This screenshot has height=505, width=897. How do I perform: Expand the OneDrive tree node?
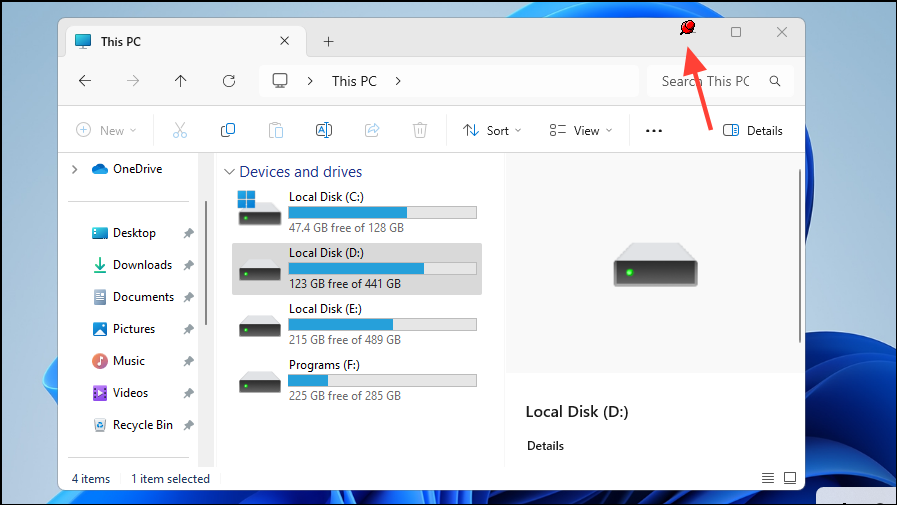click(x=74, y=169)
